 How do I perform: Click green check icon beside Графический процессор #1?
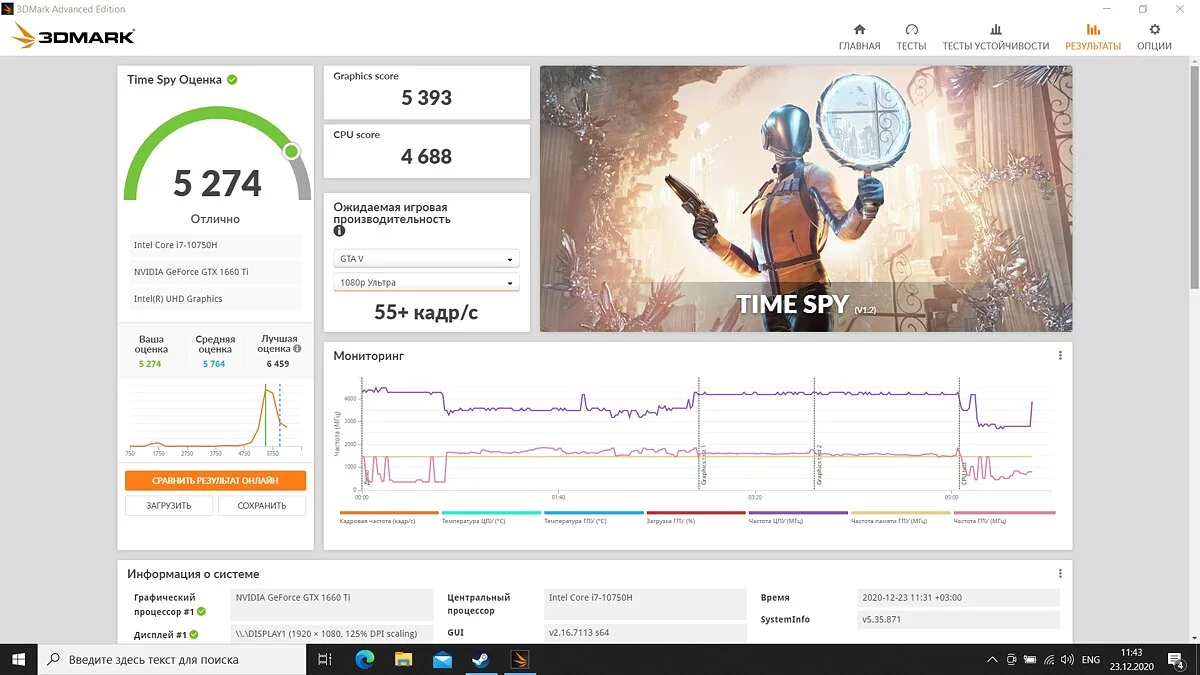[201, 611]
